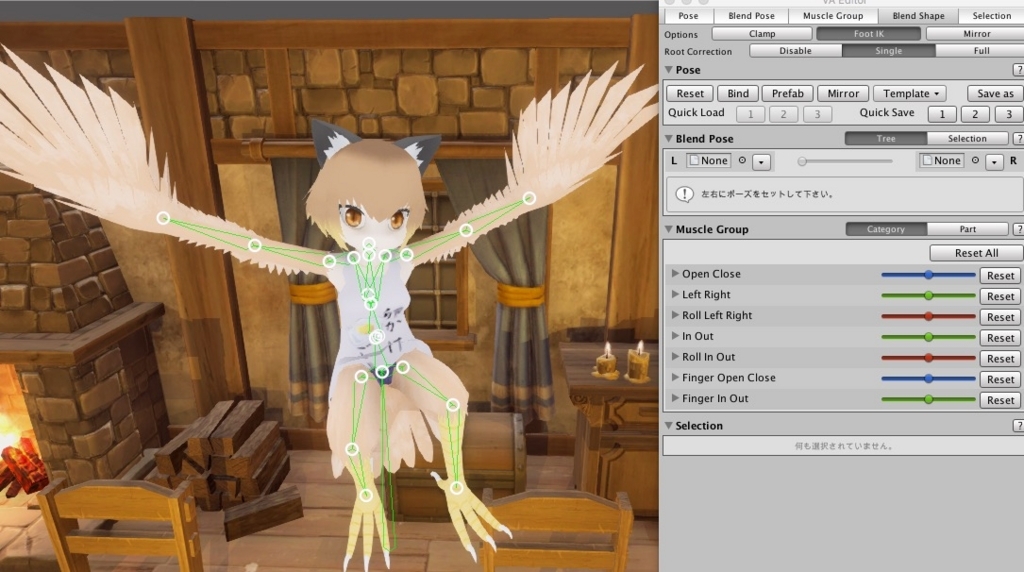
Task: Click the Roll Left Right slider handle
Action: pyautogui.click(x=928, y=317)
